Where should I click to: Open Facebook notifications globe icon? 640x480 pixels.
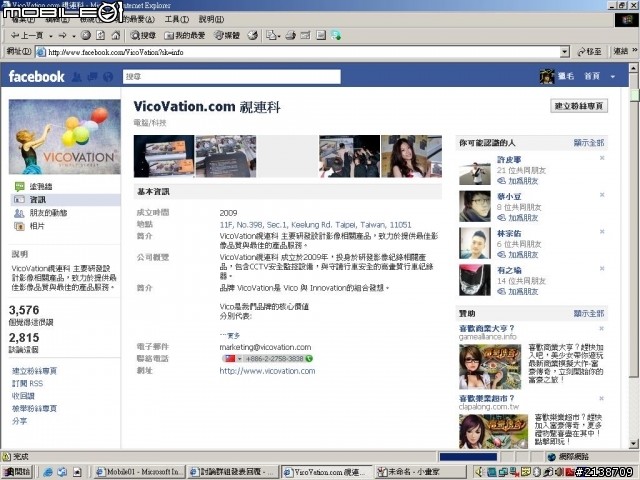pos(108,77)
